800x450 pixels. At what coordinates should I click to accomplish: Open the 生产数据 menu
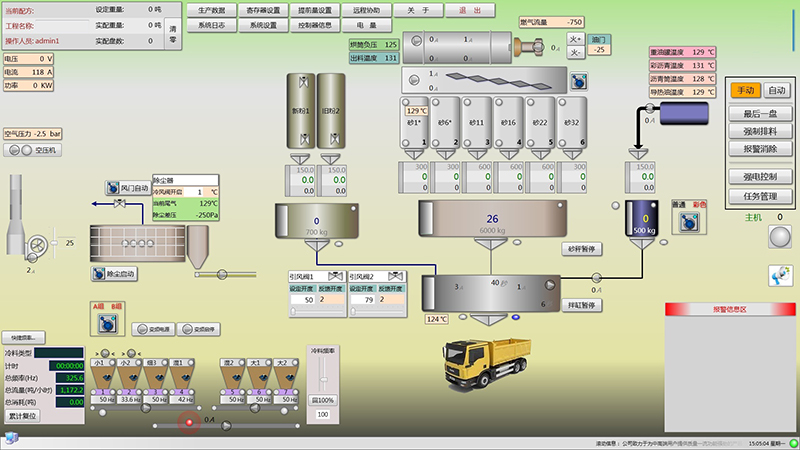[x=212, y=10]
